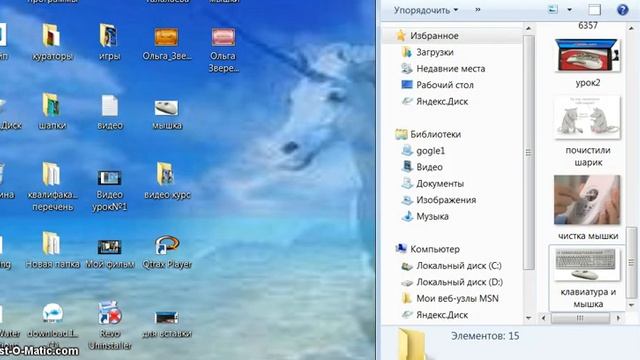Click file list scroll up arrow
The image size is (640, 360).
click(632, 29)
